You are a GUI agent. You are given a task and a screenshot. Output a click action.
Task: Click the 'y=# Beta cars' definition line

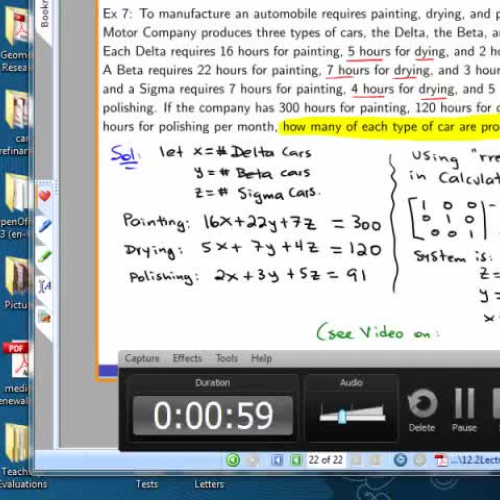click(252, 173)
